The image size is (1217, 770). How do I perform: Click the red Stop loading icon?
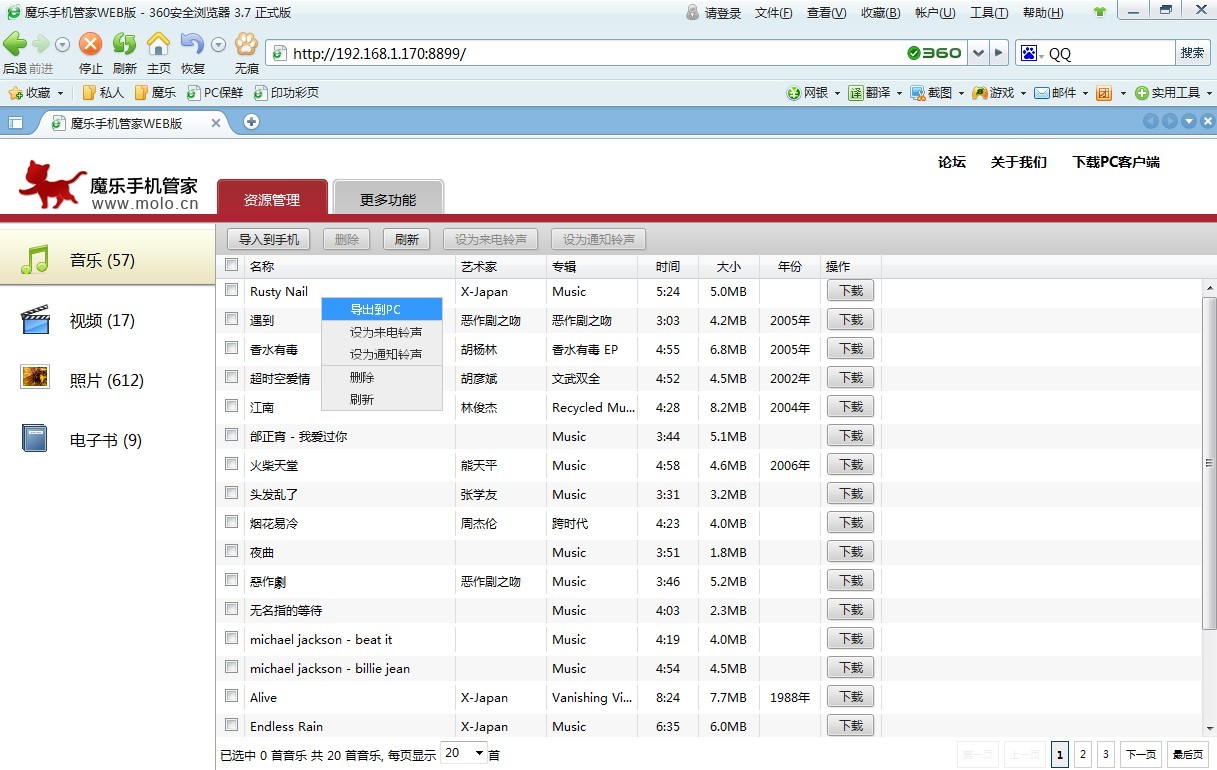click(x=91, y=44)
